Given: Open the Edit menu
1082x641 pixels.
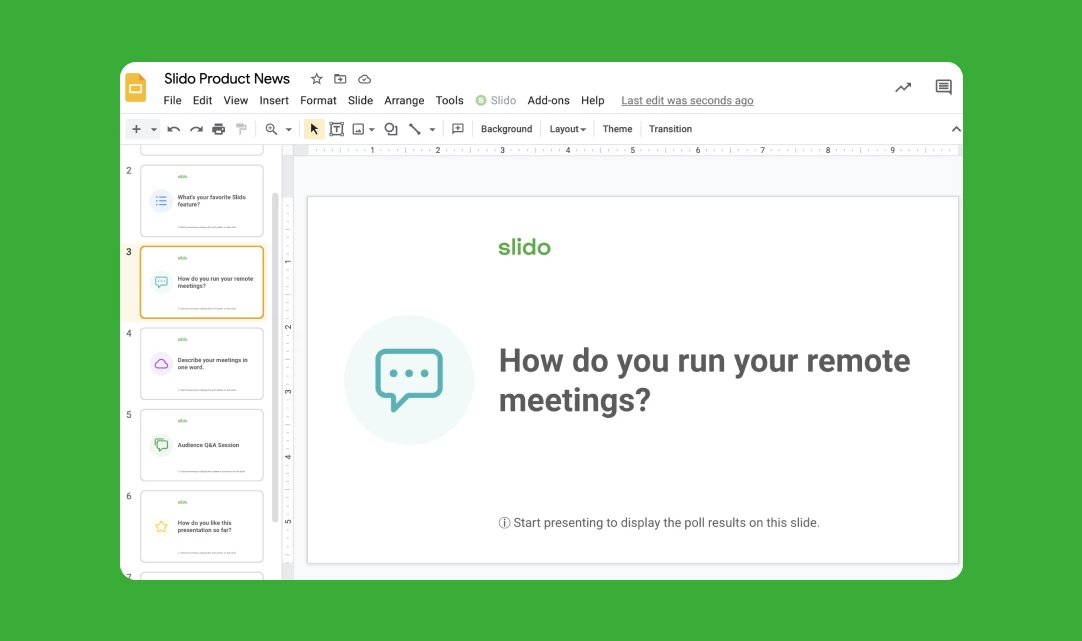Looking at the screenshot, I should (202, 100).
